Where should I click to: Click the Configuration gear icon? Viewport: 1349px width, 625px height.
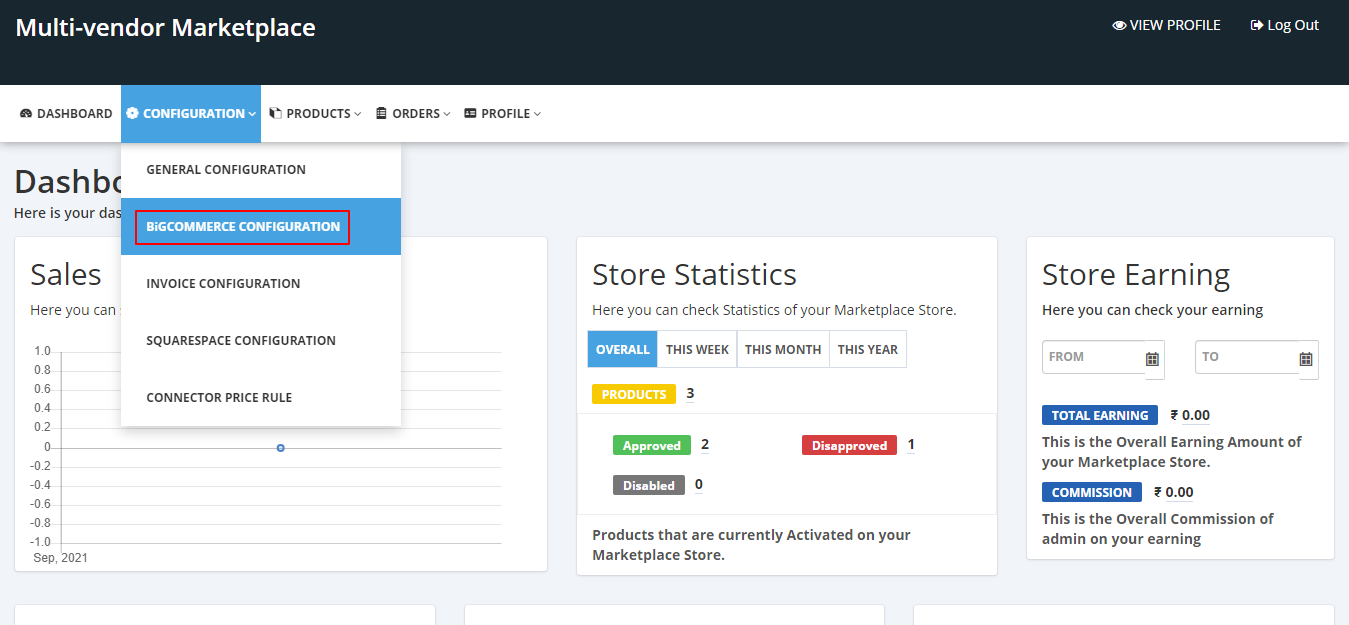[x=132, y=114]
